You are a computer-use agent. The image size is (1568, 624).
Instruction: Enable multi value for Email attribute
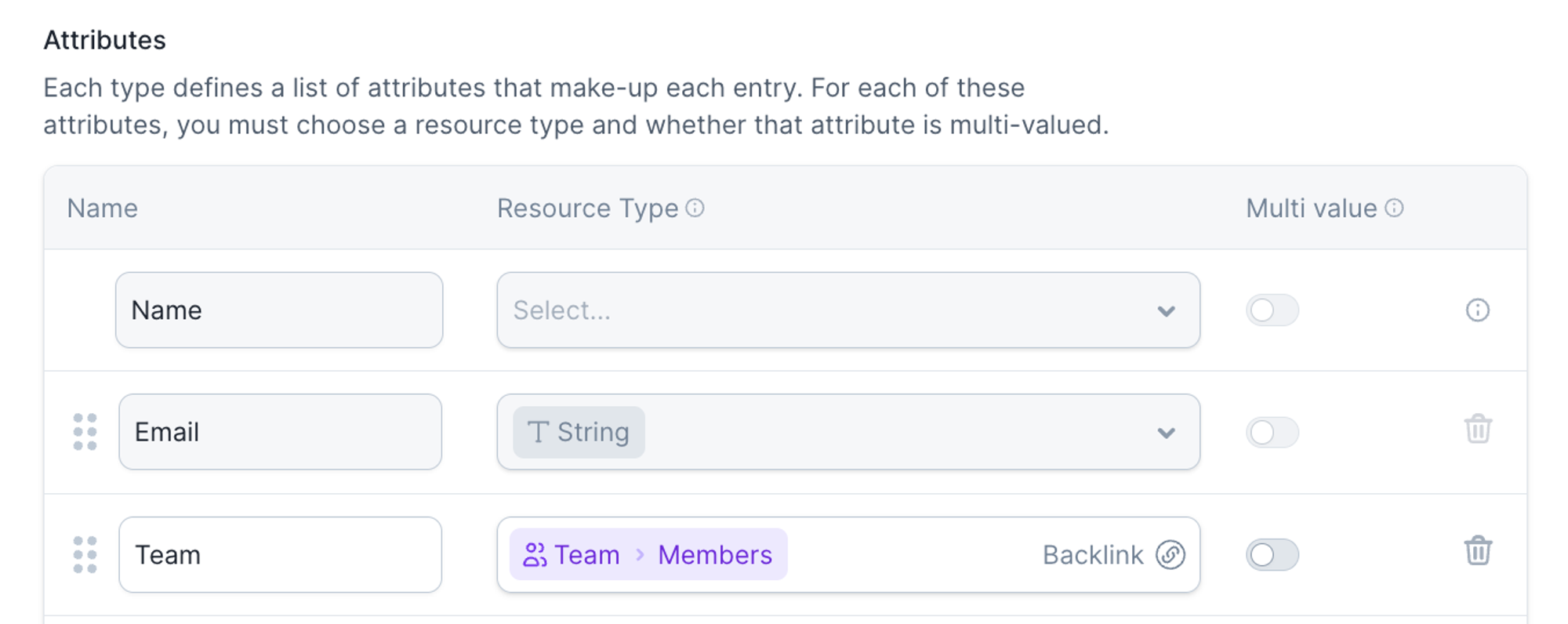point(1272,432)
